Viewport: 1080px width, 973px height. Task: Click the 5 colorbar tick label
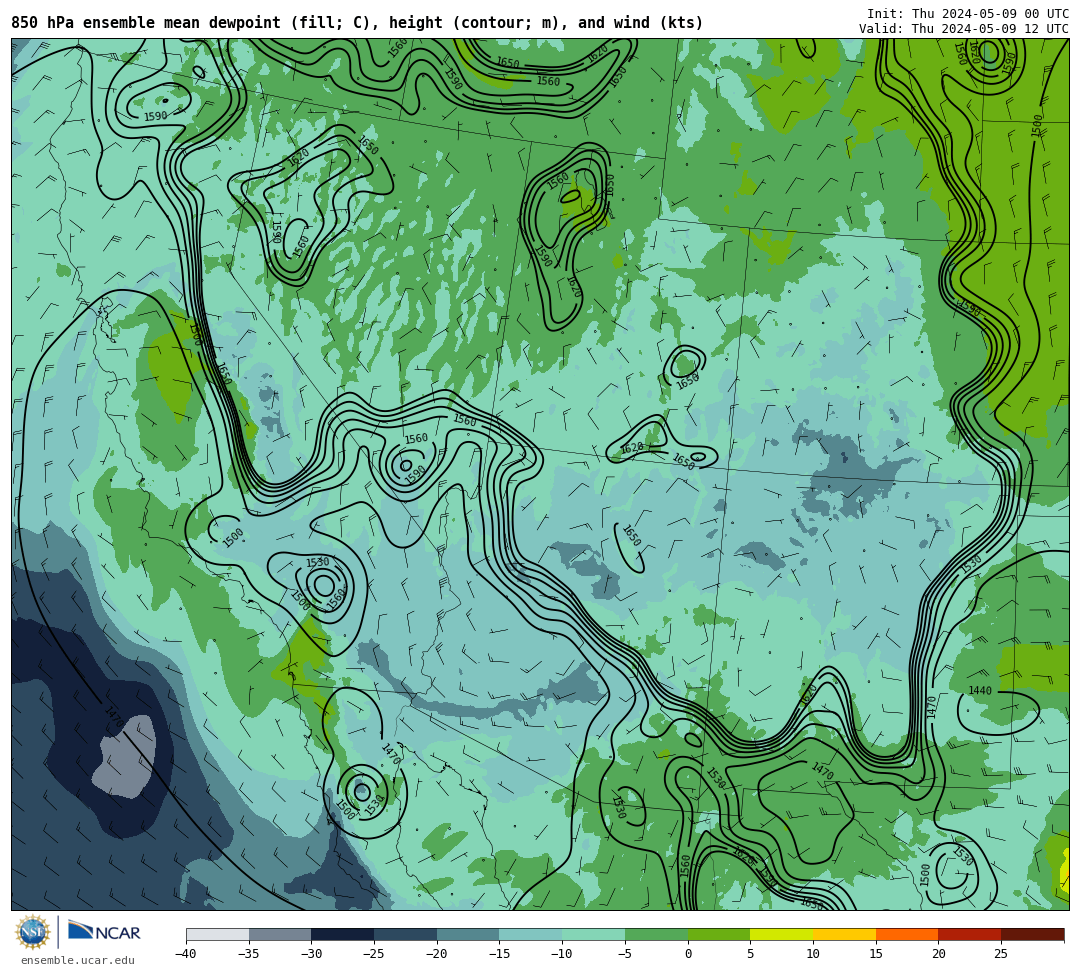click(x=751, y=954)
